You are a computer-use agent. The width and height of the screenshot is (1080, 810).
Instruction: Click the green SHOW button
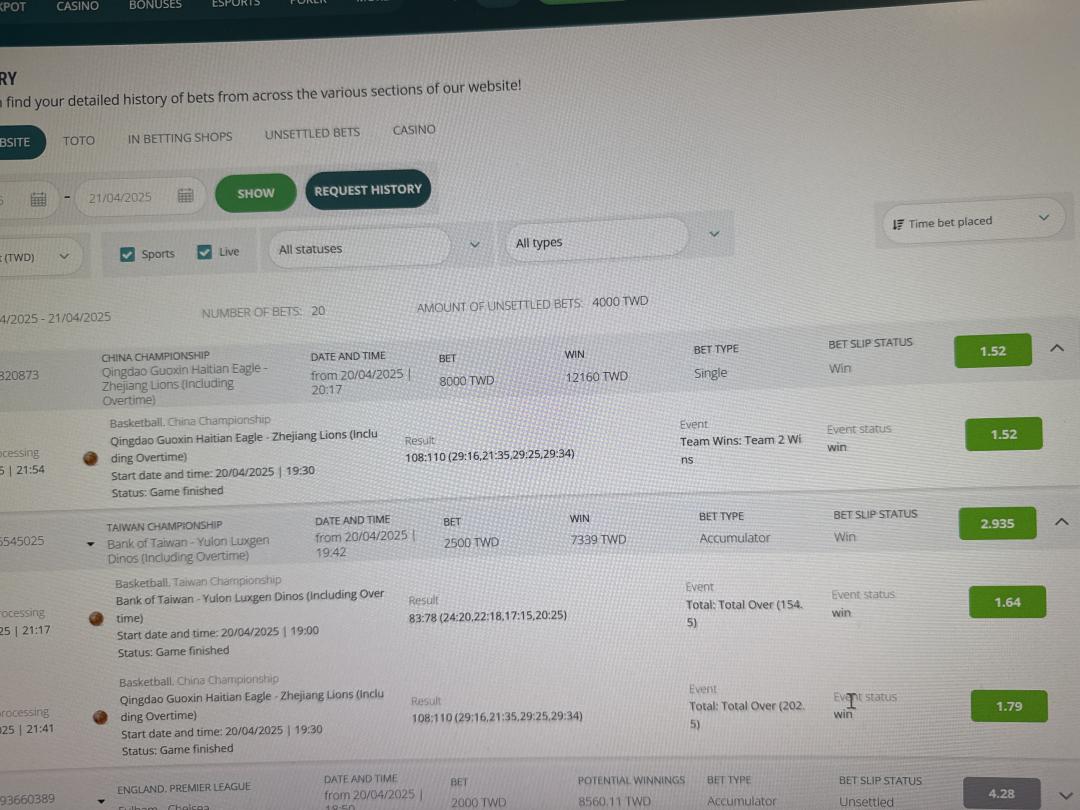click(256, 194)
